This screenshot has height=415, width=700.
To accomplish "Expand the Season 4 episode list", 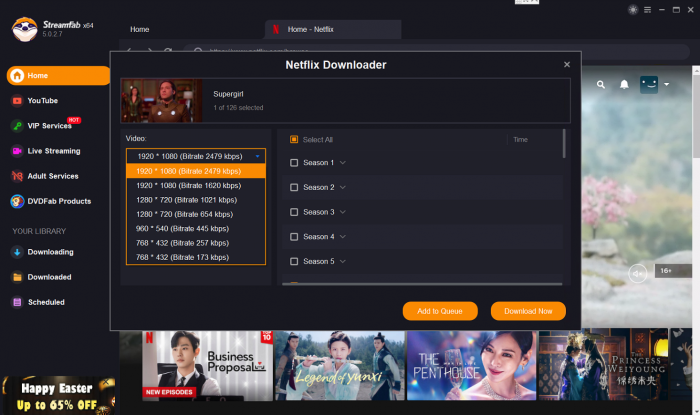I will [342, 237].
